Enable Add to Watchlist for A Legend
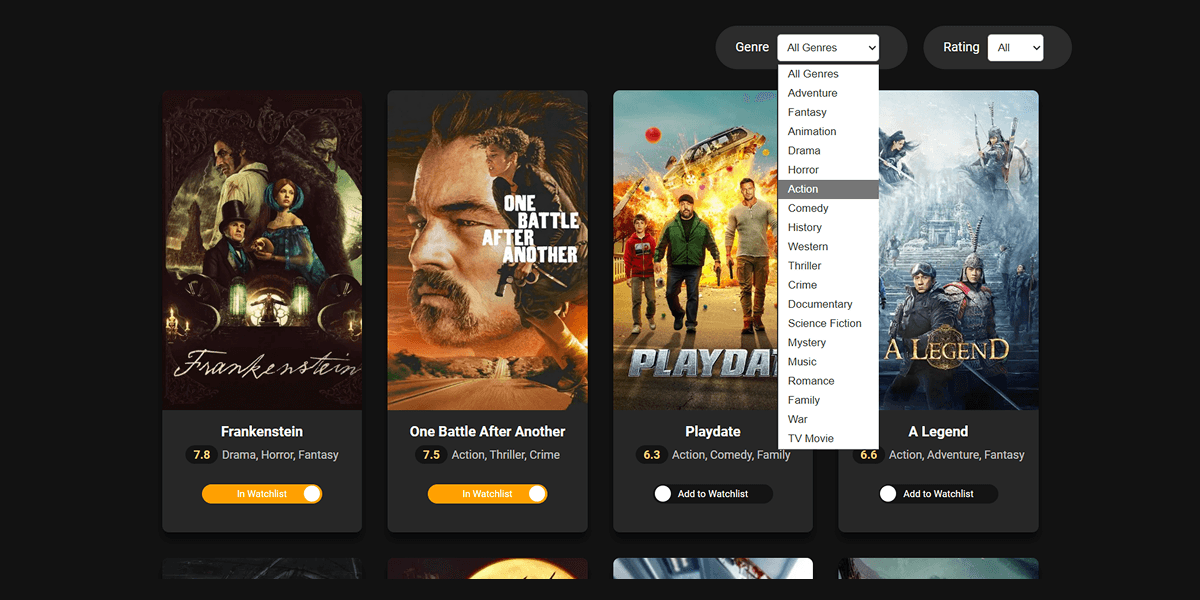 [x=938, y=494]
